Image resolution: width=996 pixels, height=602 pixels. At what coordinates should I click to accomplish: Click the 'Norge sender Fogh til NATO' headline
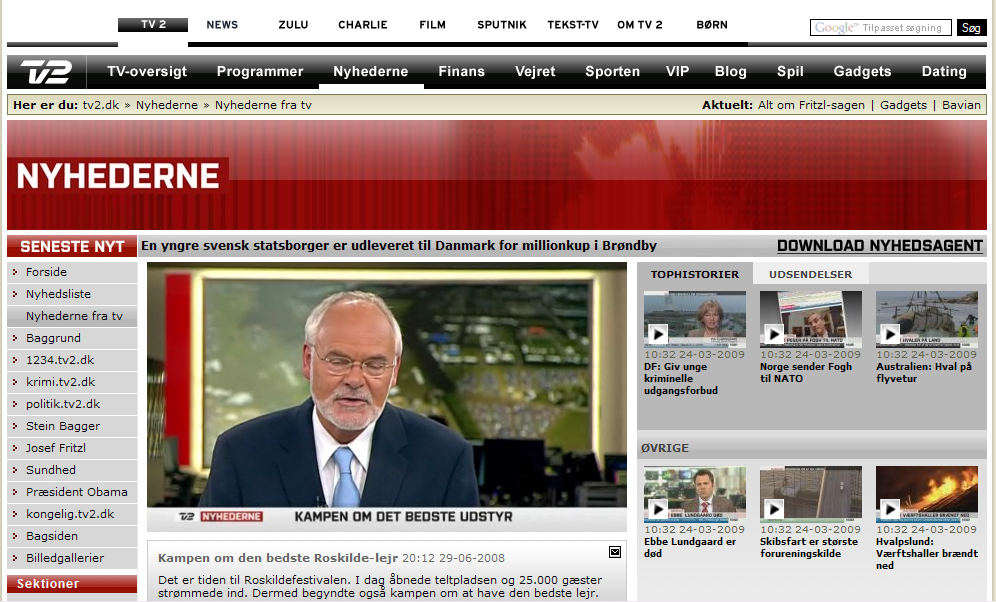coord(805,372)
